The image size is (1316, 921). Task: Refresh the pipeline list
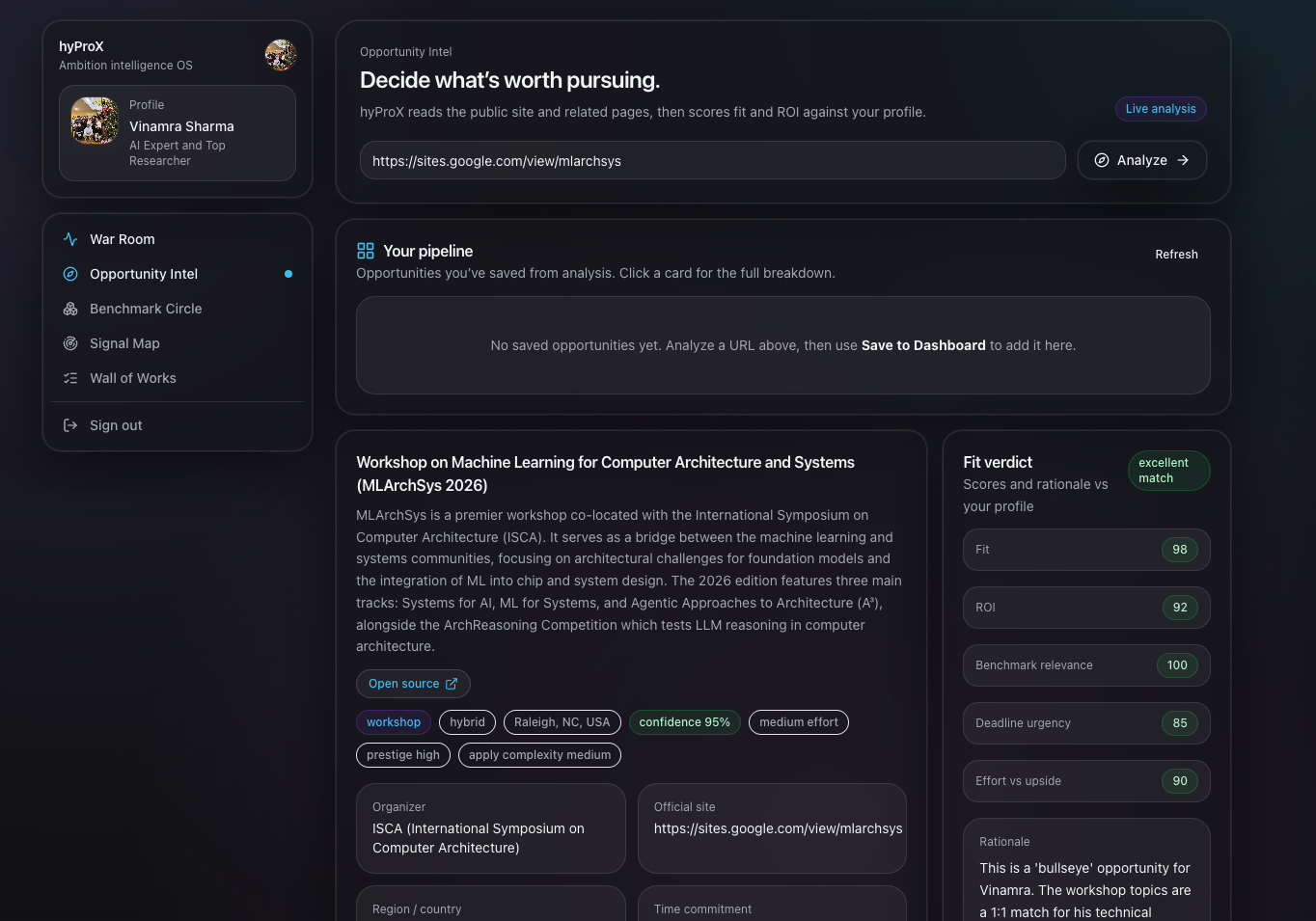point(1176,255)
